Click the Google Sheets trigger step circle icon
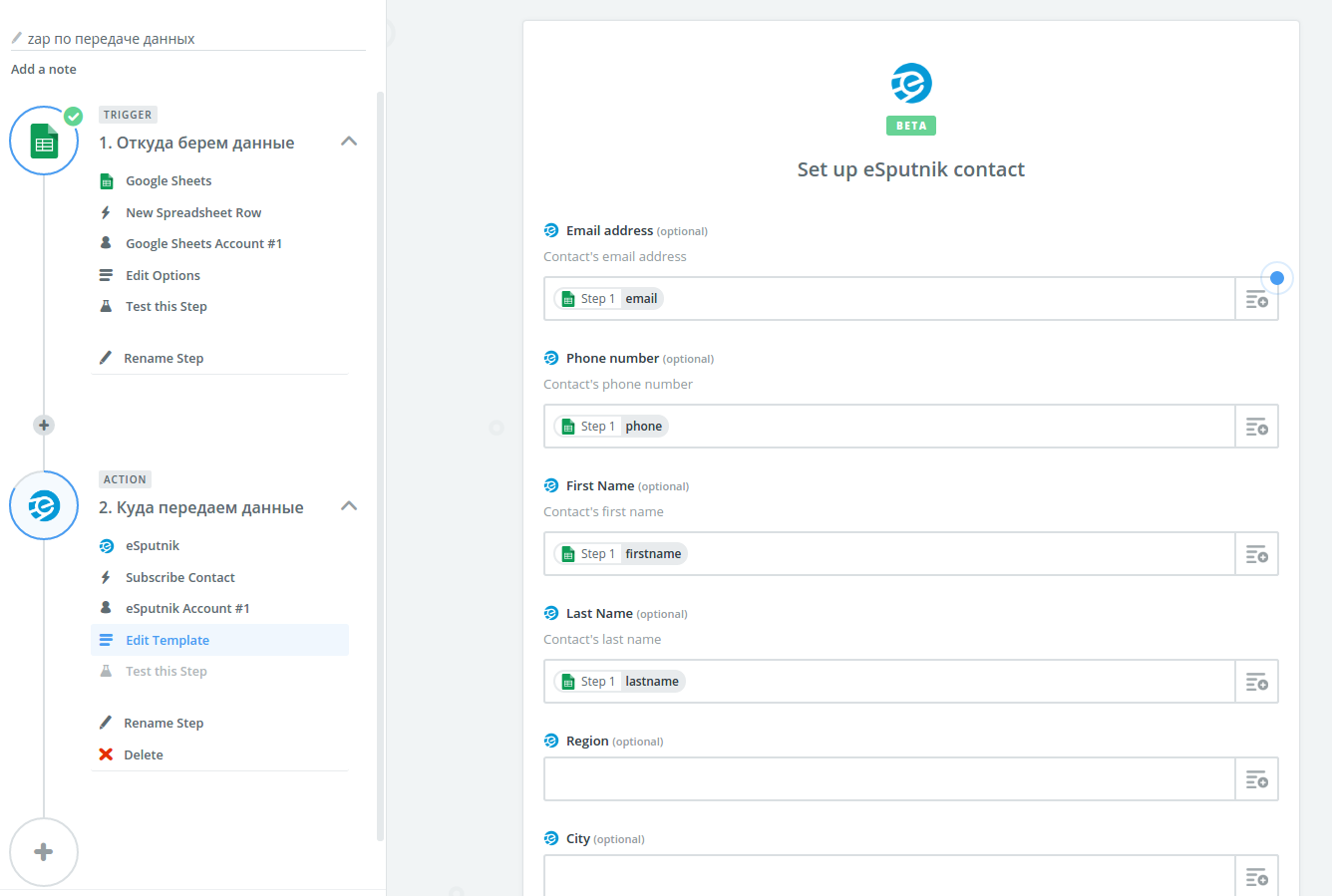1332x896 pixels. (x=44, y=141)
